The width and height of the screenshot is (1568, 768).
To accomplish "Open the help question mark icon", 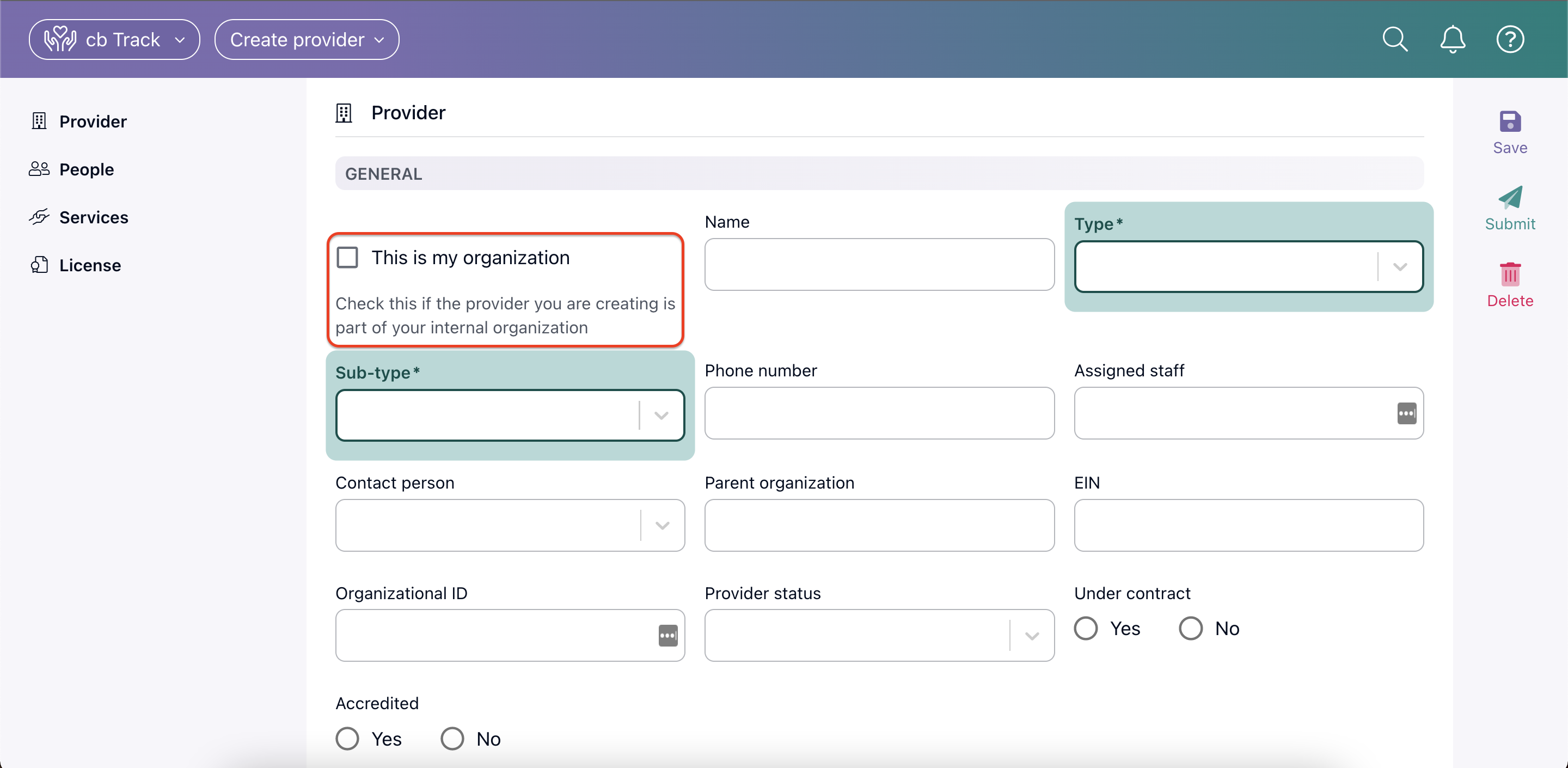I will pos(1510,40).
